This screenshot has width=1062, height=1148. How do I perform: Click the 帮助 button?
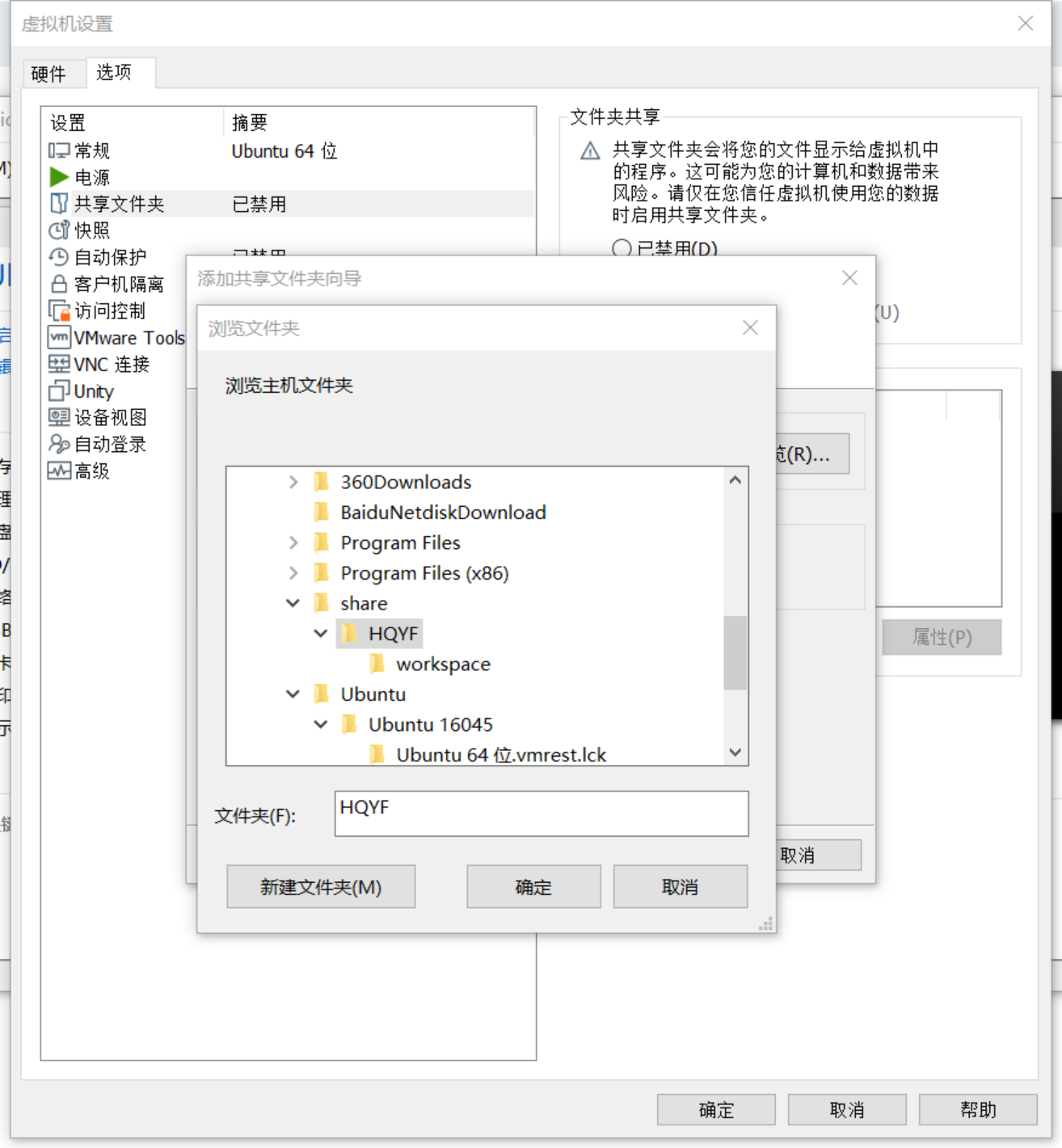point(978,1110)
